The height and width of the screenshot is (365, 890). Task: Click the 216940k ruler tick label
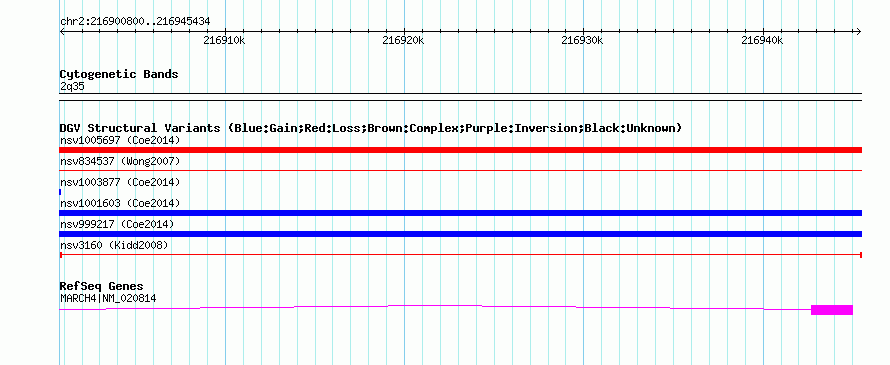click(x=762, y=40)
